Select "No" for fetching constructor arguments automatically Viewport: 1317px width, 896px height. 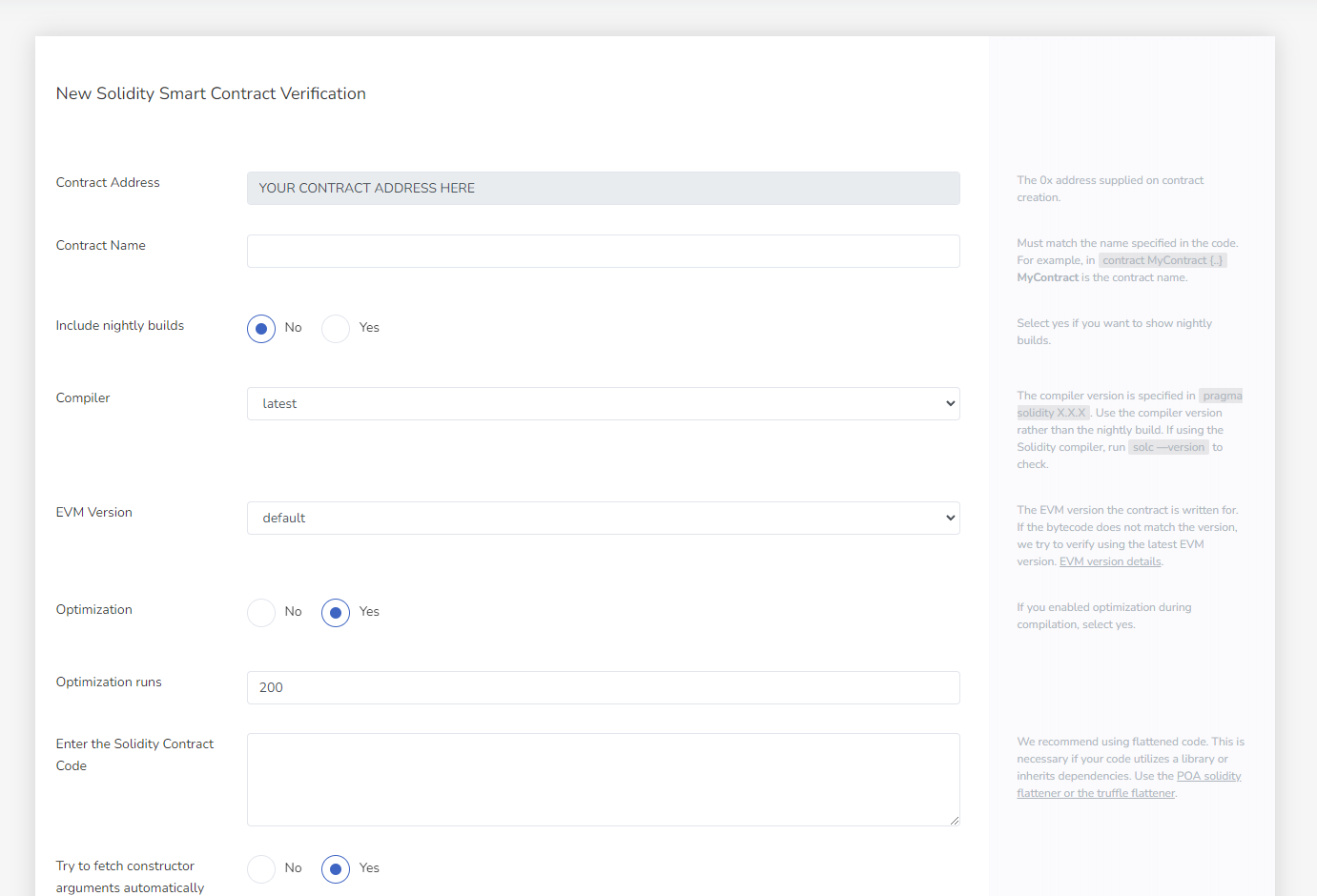(x=261, y=868)
